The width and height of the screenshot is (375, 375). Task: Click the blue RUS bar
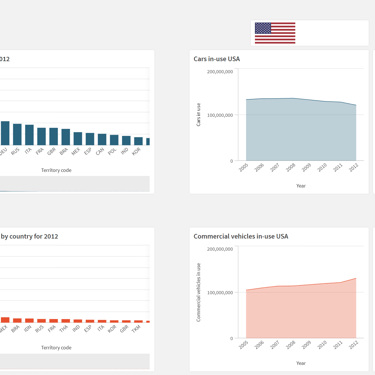tap(17, 134)
